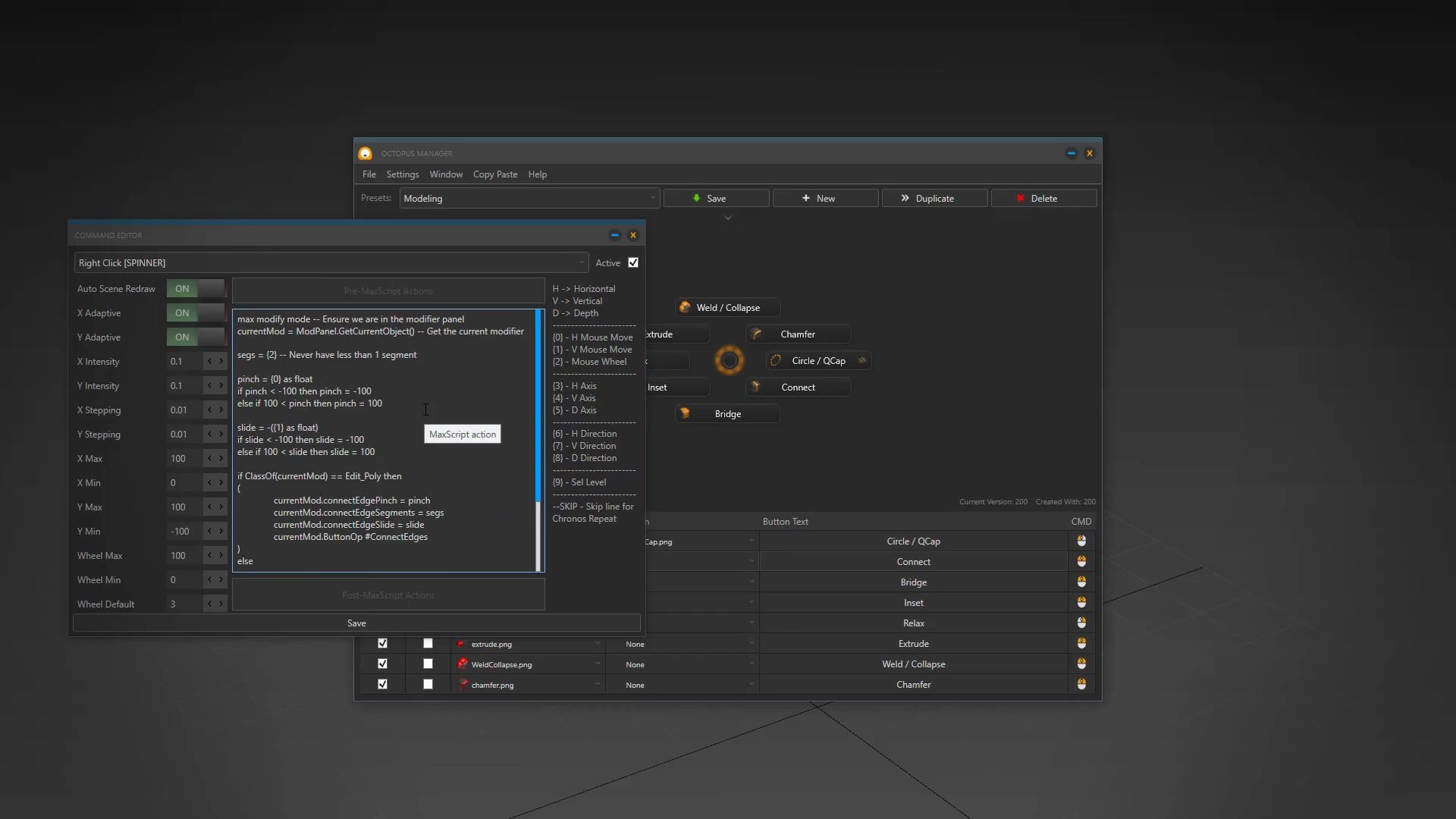The image size is (1456, 819).
Task: Open the Copy Paste menu
Action: click(x=495, y=174)
